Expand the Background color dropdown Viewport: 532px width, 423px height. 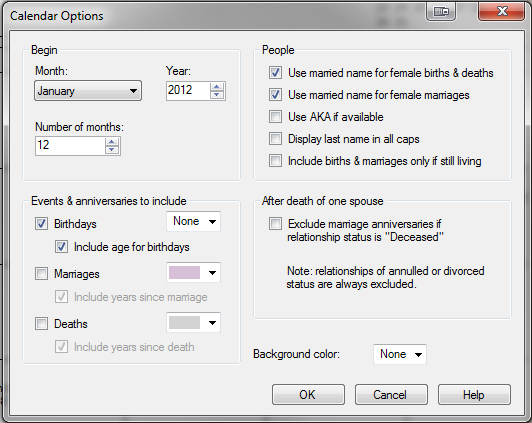tap(400, 354)
